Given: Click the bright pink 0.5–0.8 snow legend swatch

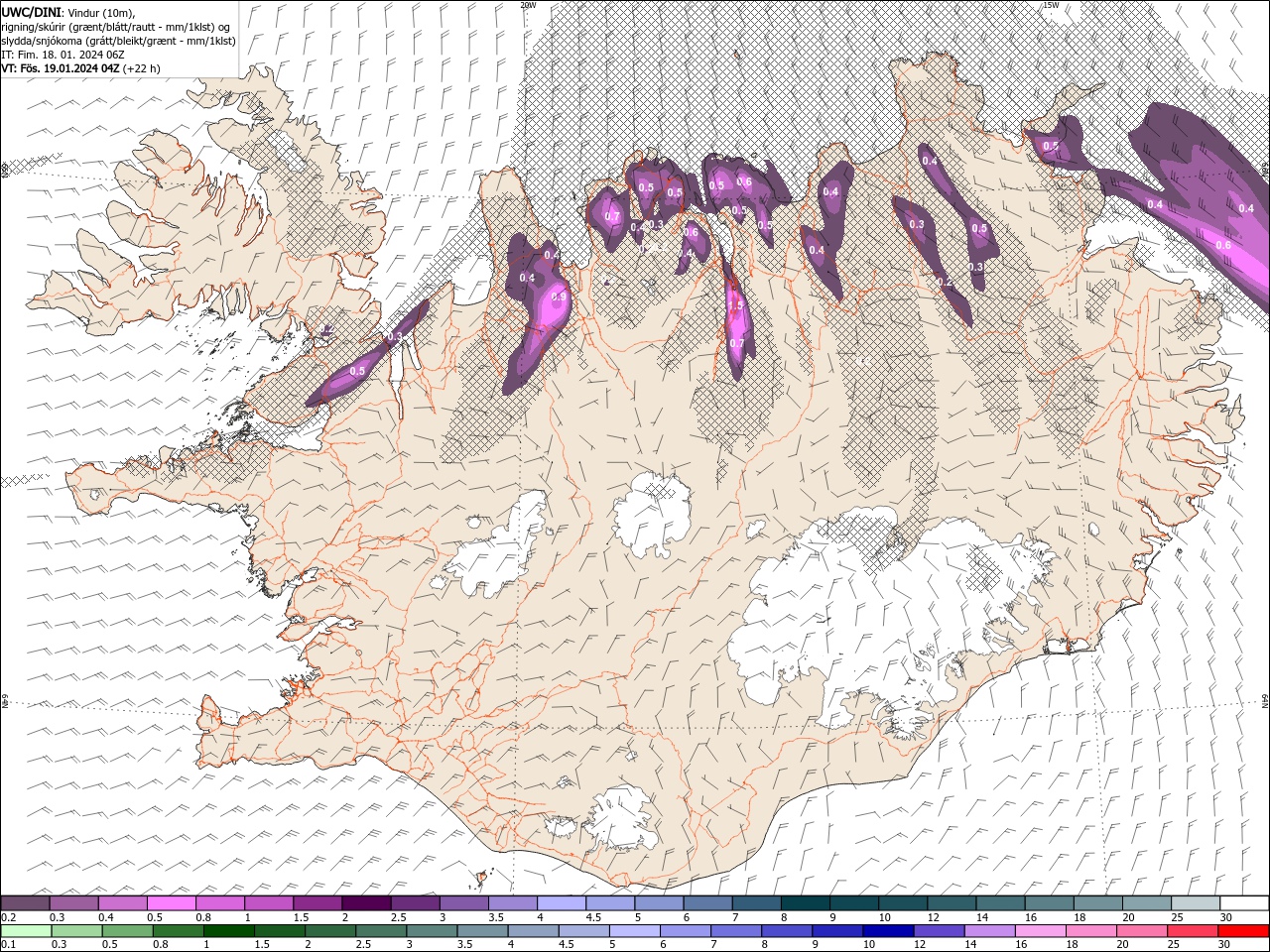Looking at the screenshot, I should [171, 903].
